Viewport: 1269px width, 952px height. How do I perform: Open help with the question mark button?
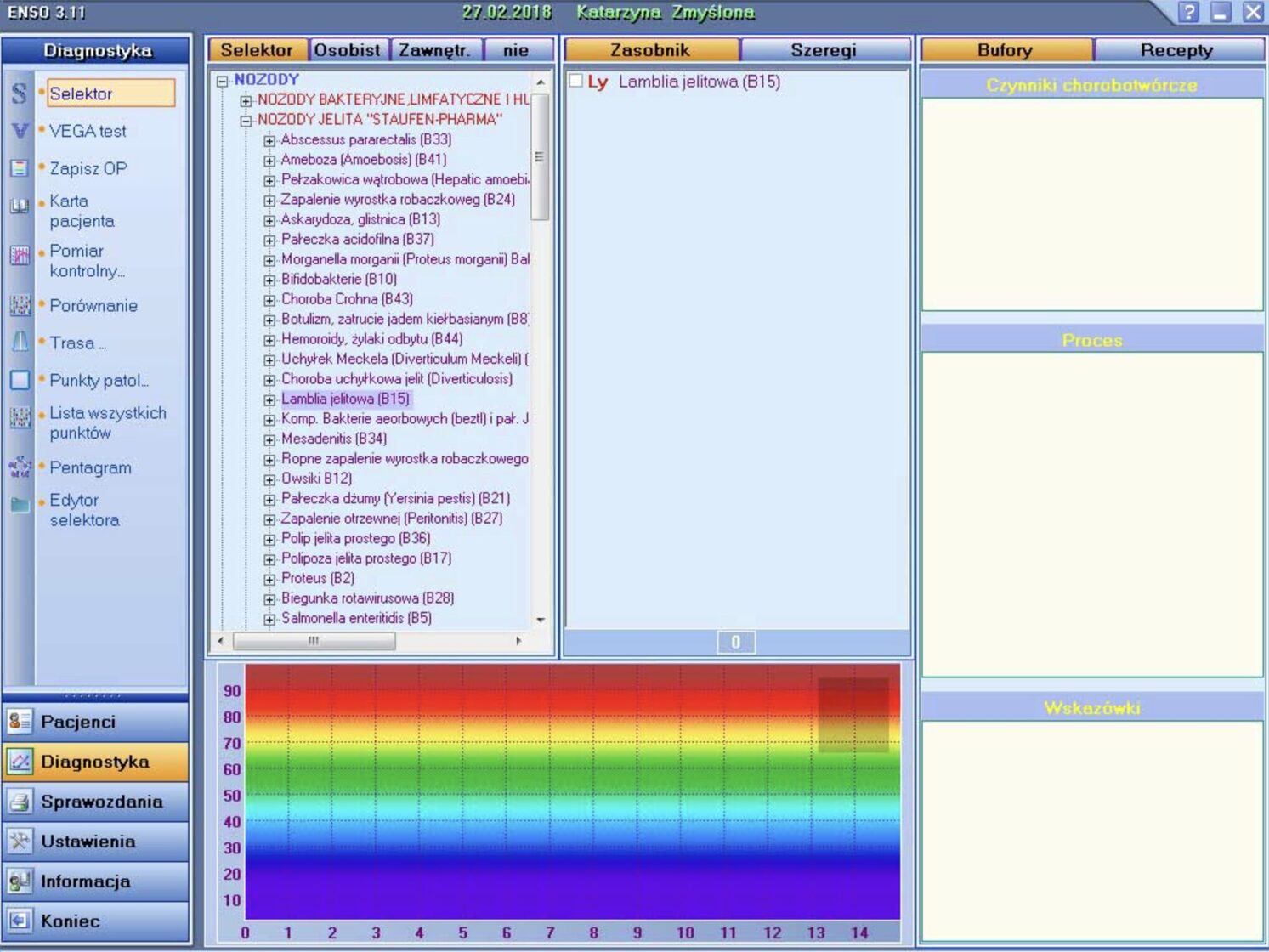click(1189, 13)
